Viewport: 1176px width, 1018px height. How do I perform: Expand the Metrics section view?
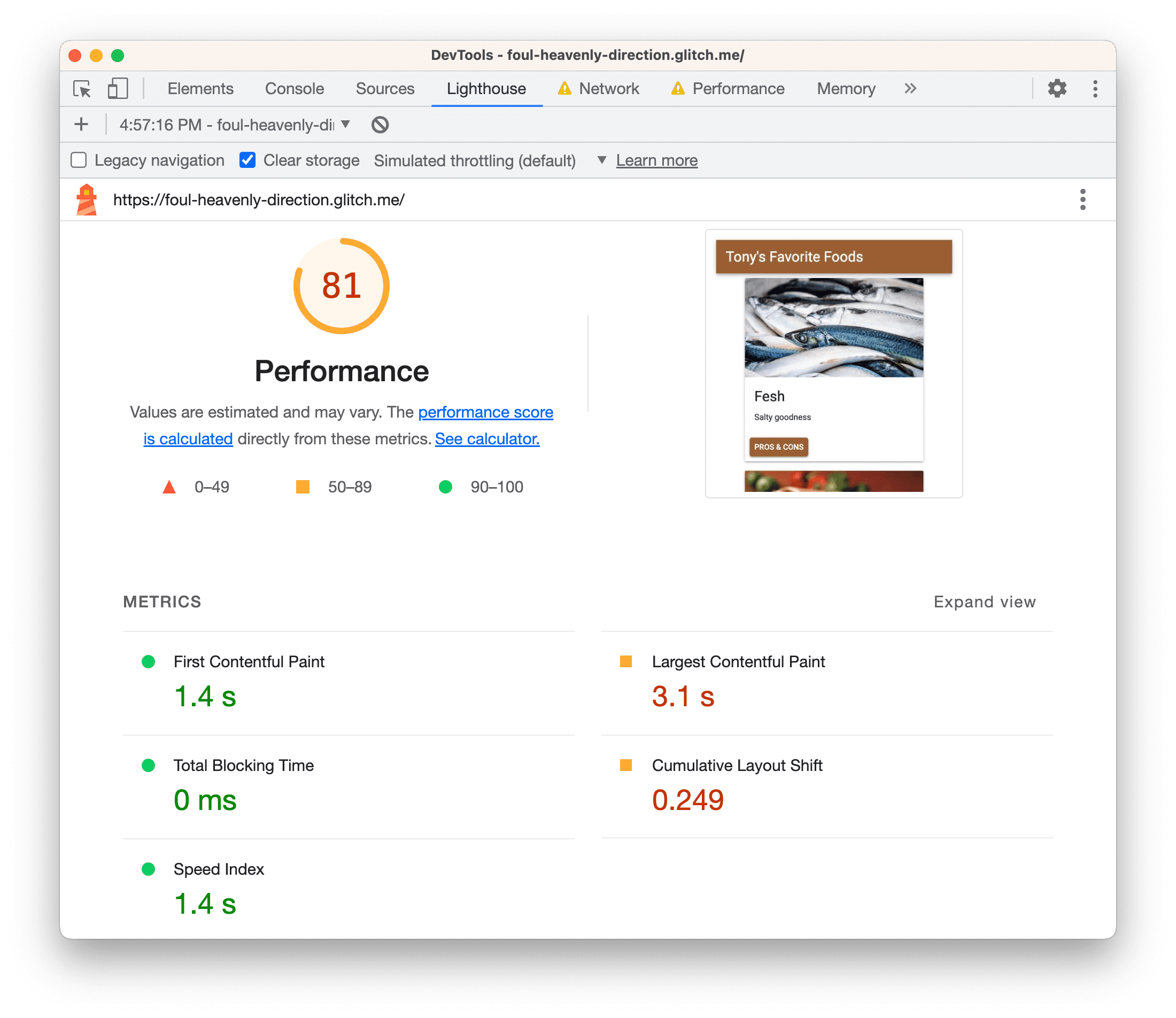pyautogui.click(x=983, y=601)
